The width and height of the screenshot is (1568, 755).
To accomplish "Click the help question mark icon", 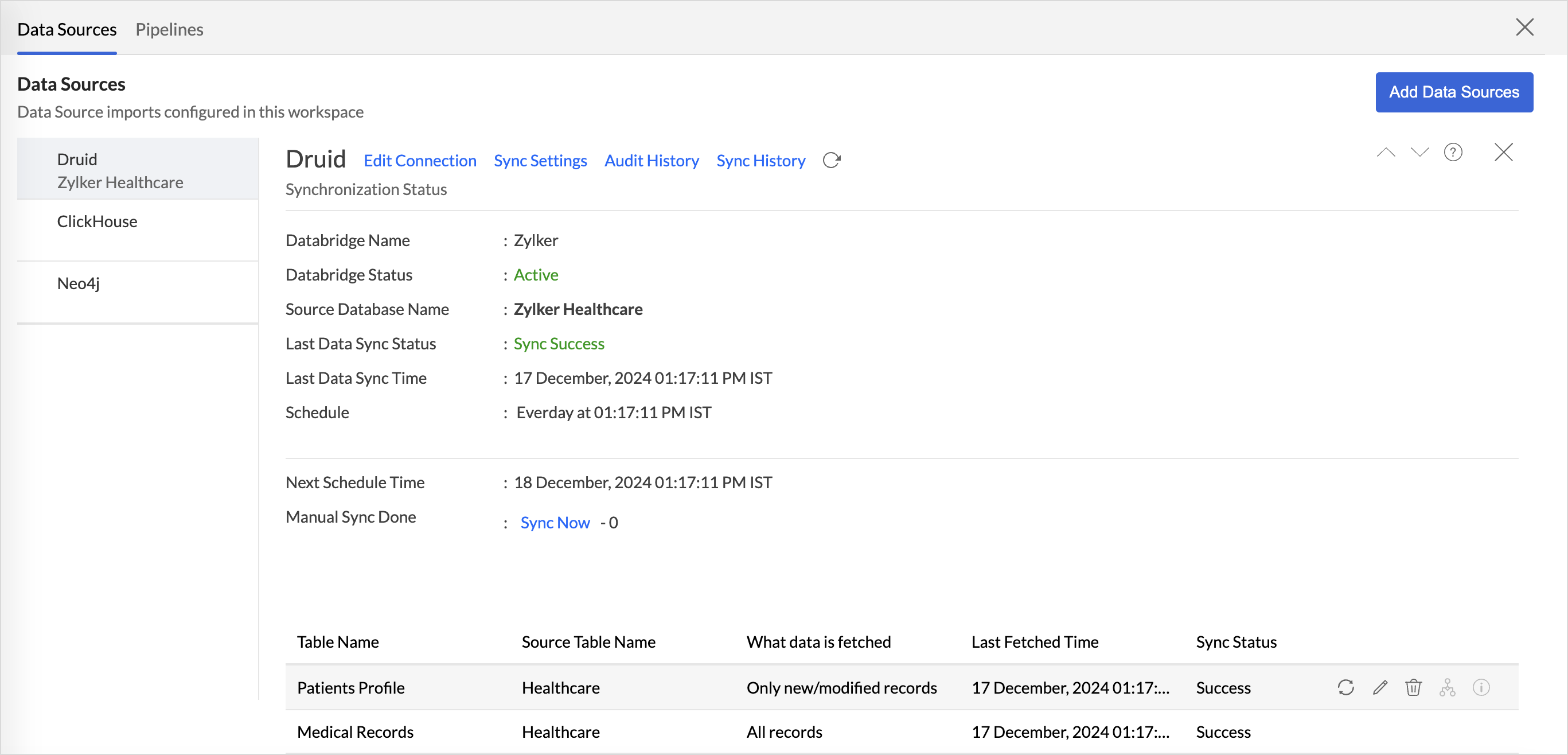I will [1453, 152].
